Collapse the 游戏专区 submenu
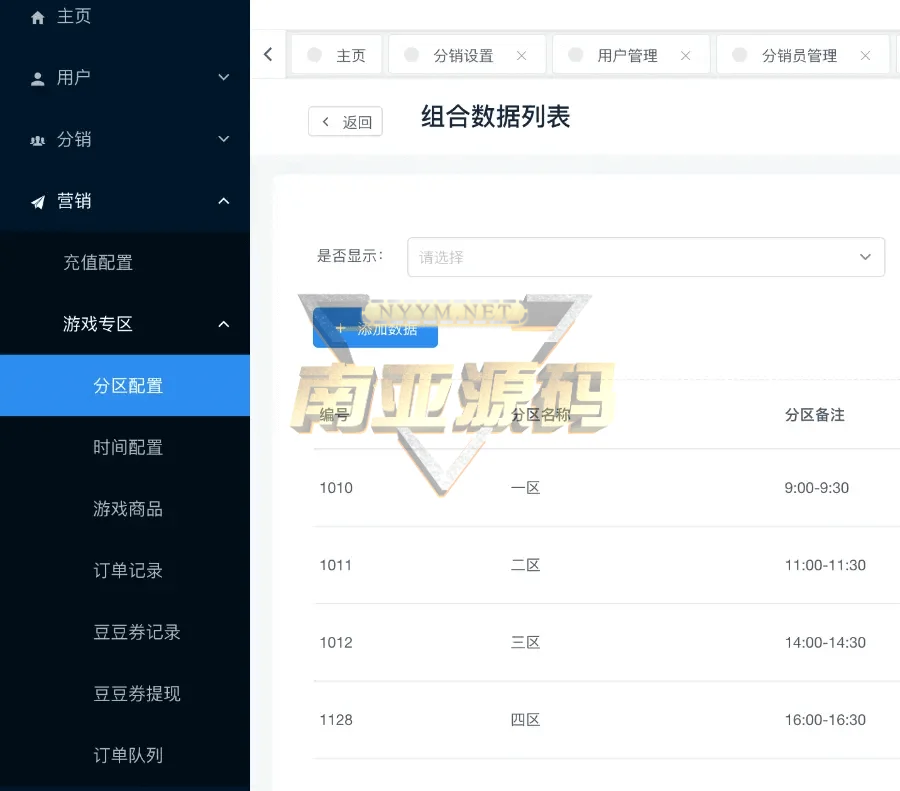Viewport: 900px width, 791px height. point(224,324)
